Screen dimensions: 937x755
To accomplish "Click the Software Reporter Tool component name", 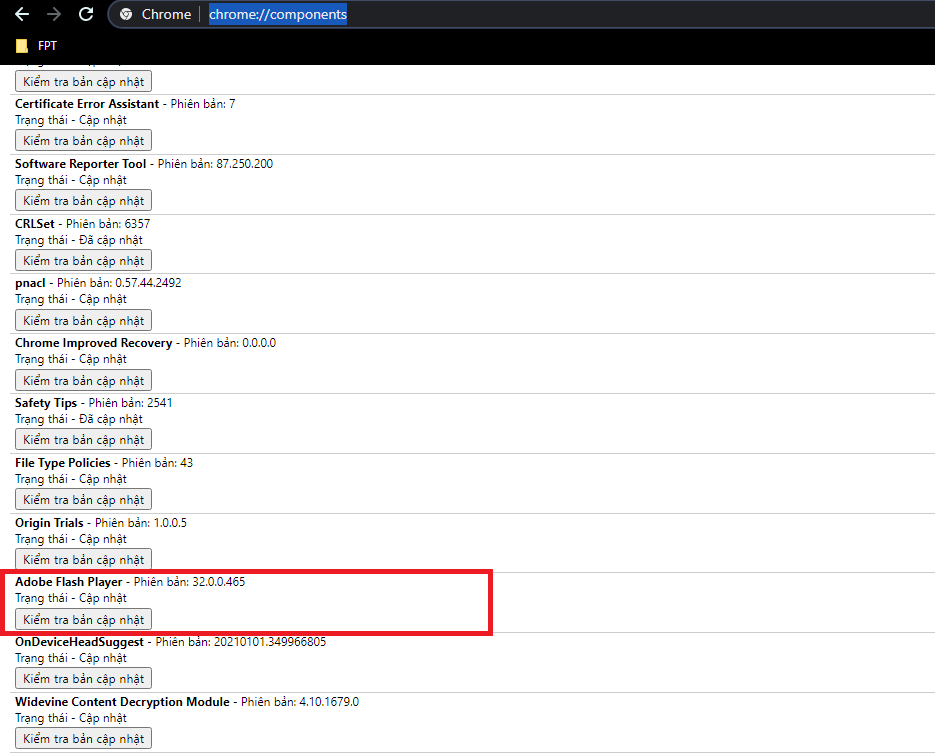I will point(81,164).
